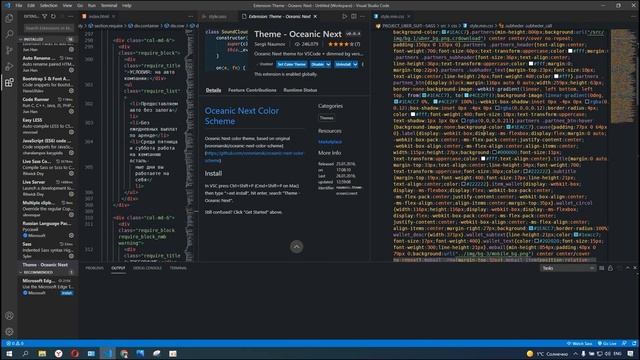640x360 pixels.
Task: Toggle output scroll lock icon
Action: click(x=610, y=268)
